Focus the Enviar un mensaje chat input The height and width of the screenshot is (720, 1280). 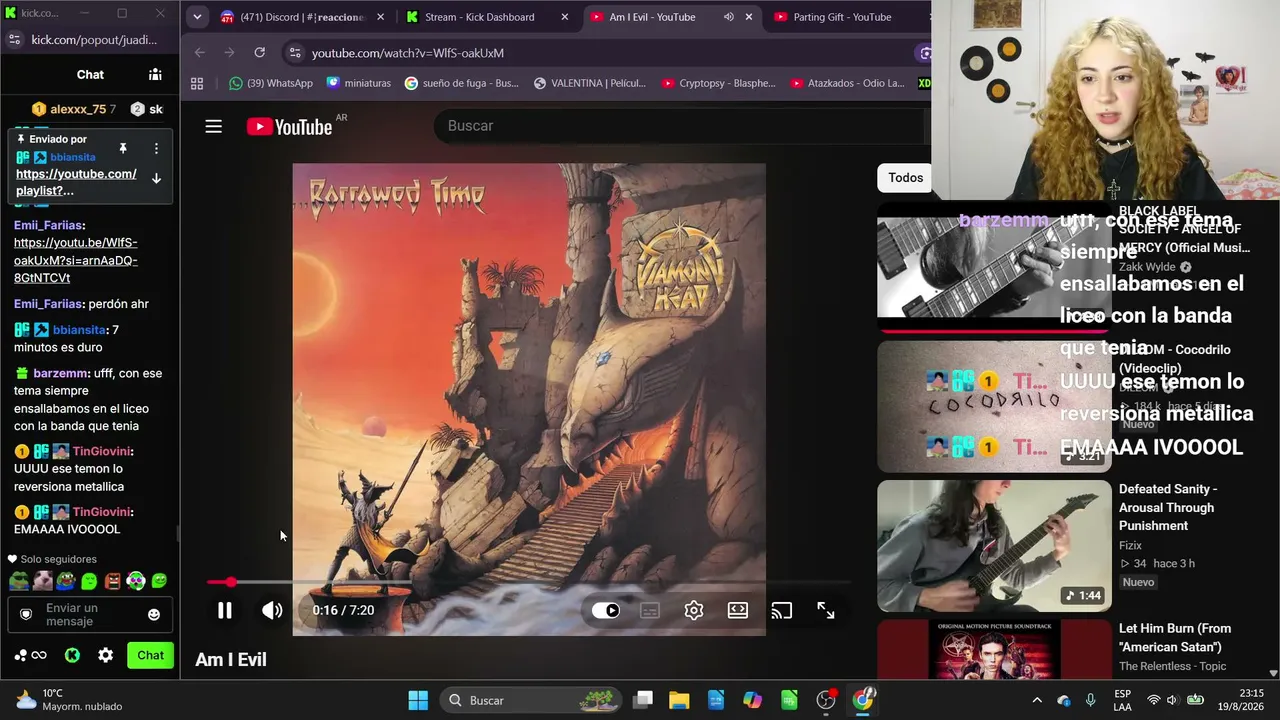pyautogui.click(x=91, y=614)
